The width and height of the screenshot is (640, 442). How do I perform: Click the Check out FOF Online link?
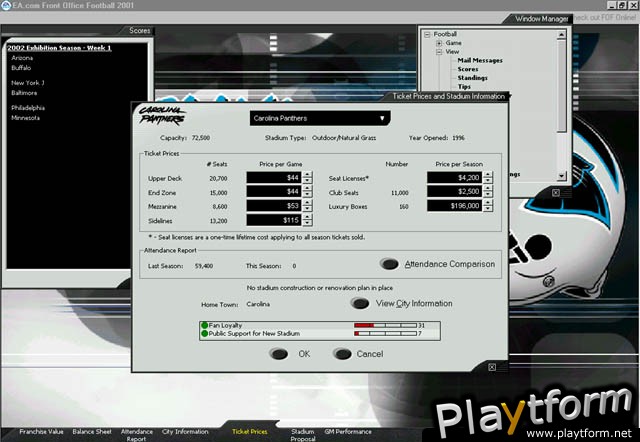pos(605,18)
